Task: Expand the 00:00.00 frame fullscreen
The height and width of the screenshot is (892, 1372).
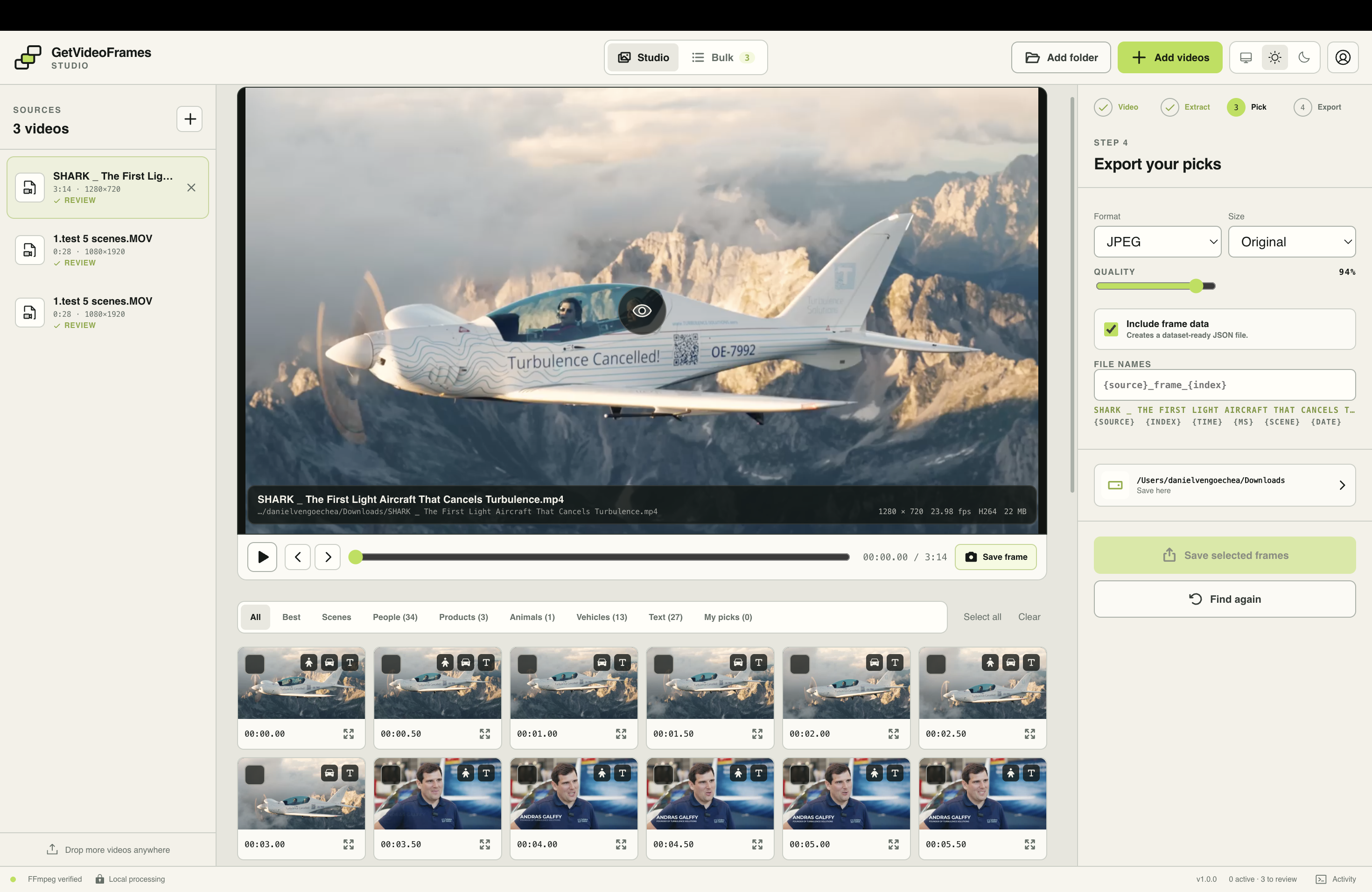Action: point(349,733)
